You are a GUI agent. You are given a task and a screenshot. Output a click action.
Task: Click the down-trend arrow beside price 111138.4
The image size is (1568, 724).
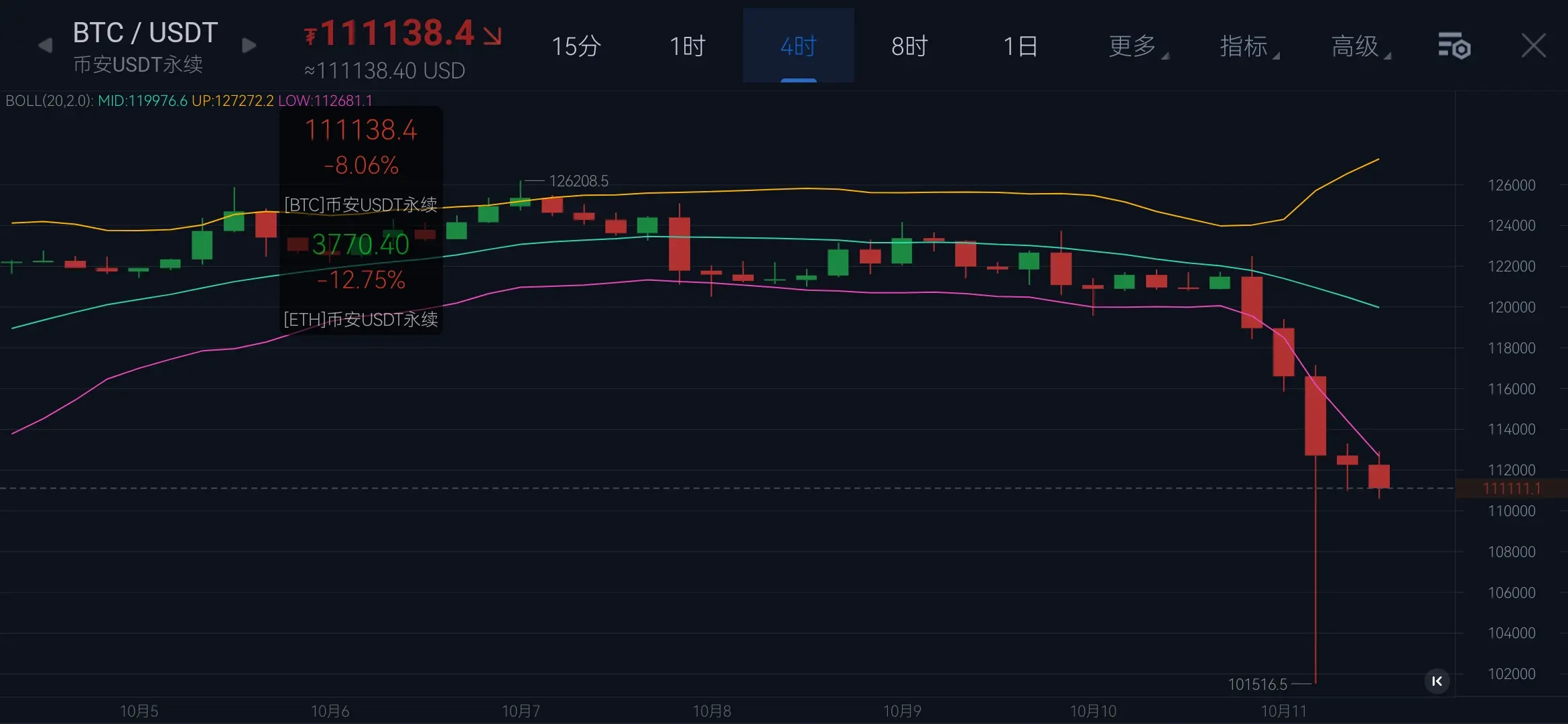(493, 36)
